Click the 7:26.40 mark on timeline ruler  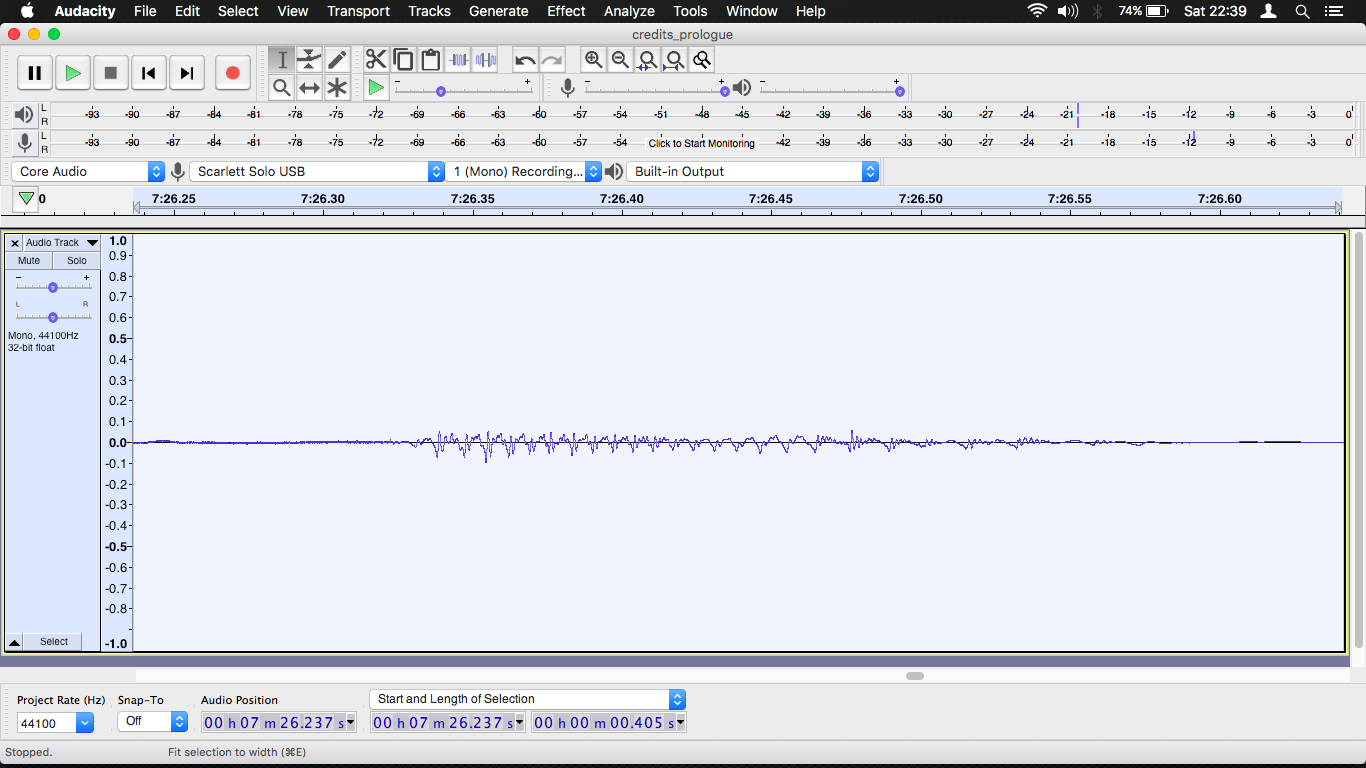pos(621,199)
